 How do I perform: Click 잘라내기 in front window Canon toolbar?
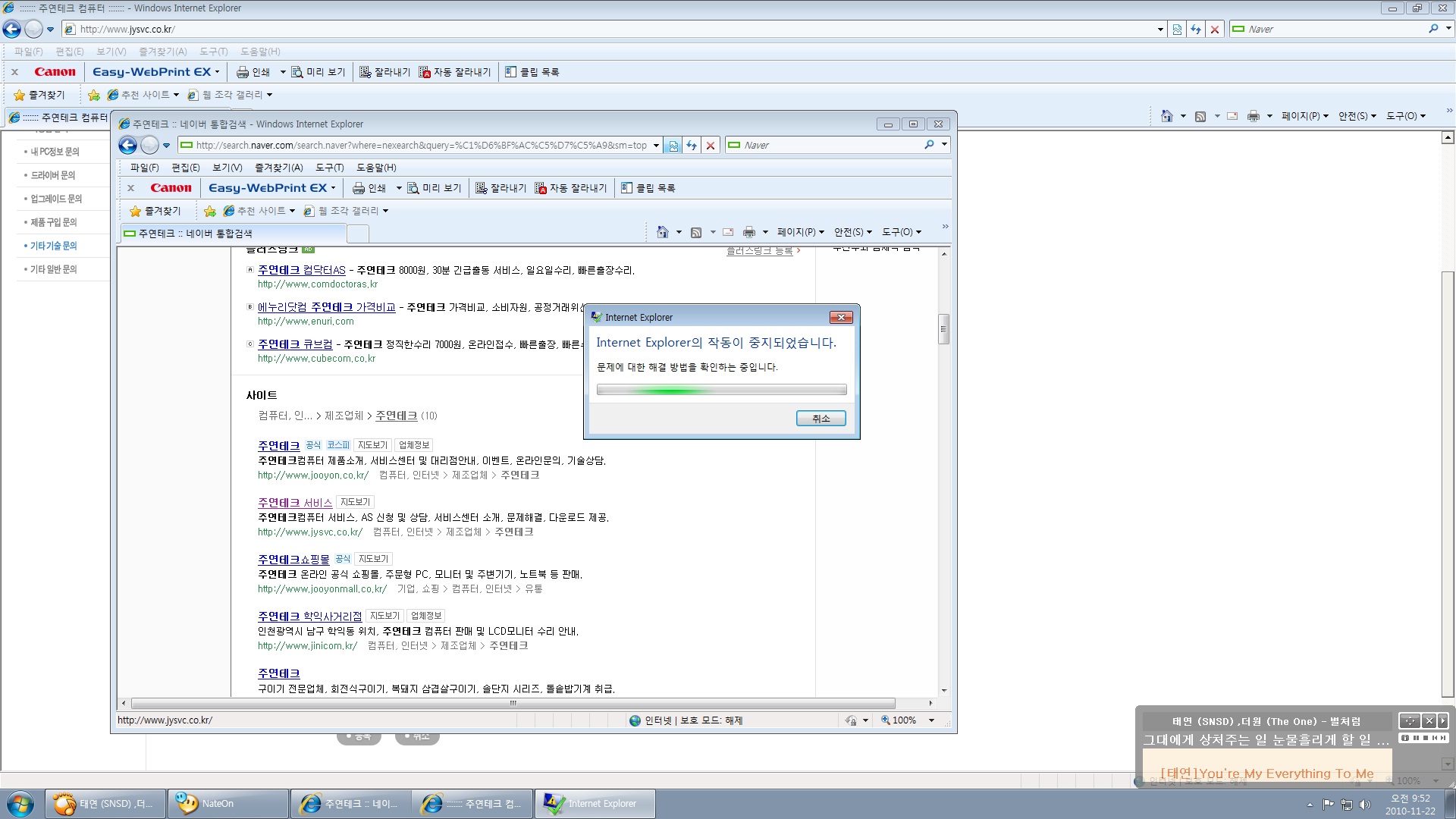click(500, 188)
